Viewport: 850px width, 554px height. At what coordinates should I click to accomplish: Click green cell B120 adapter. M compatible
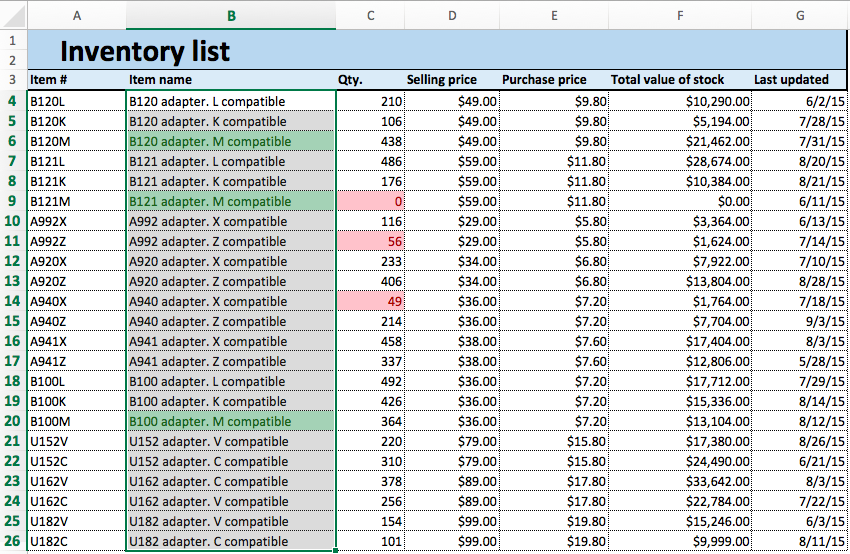pos(231,141)
